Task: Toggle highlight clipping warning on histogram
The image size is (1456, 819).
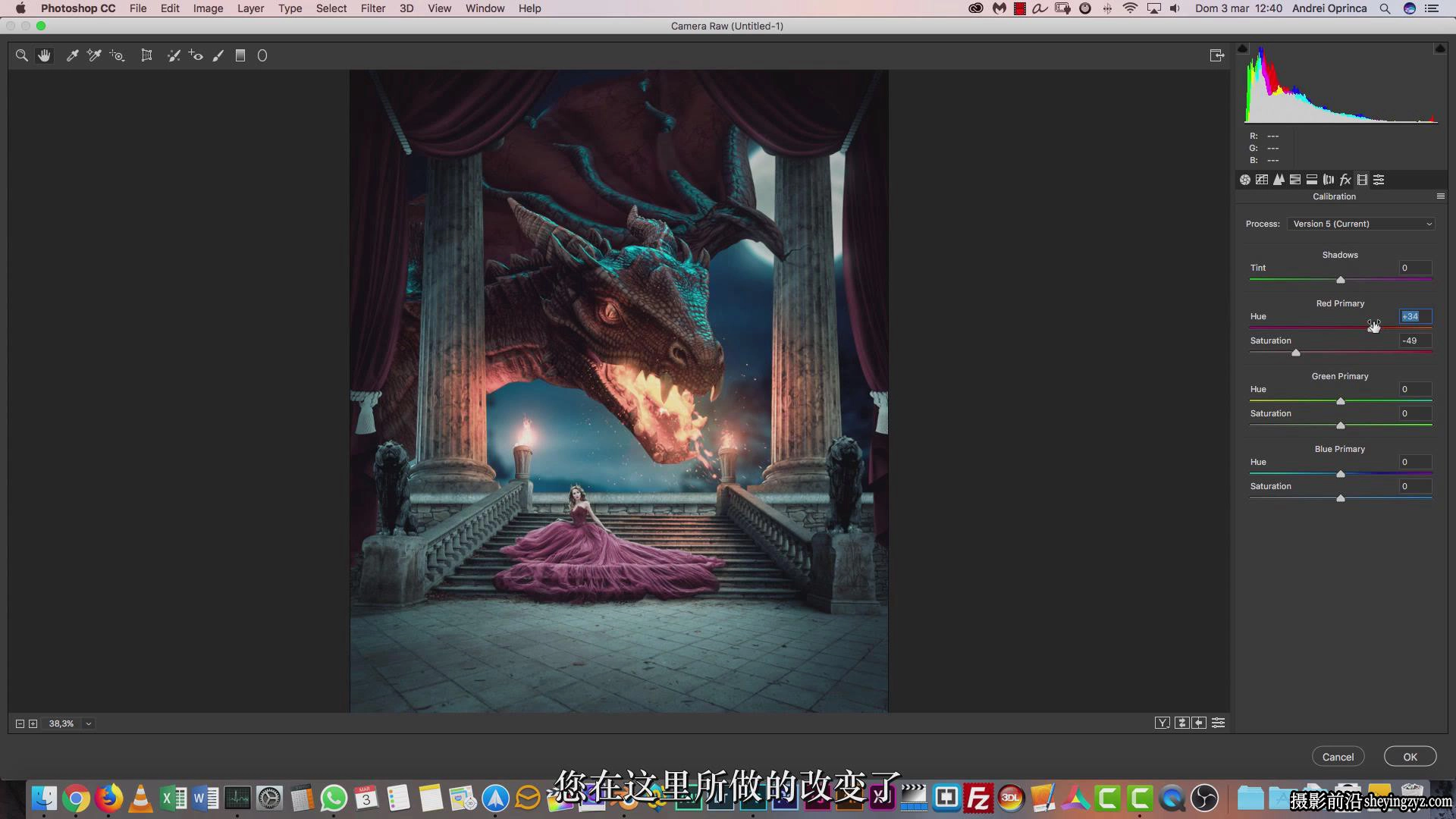Action: pos(1440,49)
